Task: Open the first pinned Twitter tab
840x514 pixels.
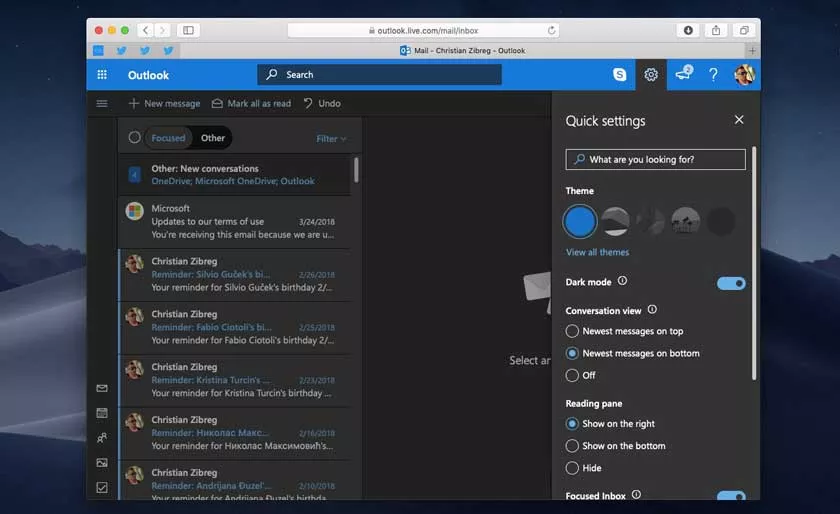Action: pyautogui.click(x=122, y=50)
